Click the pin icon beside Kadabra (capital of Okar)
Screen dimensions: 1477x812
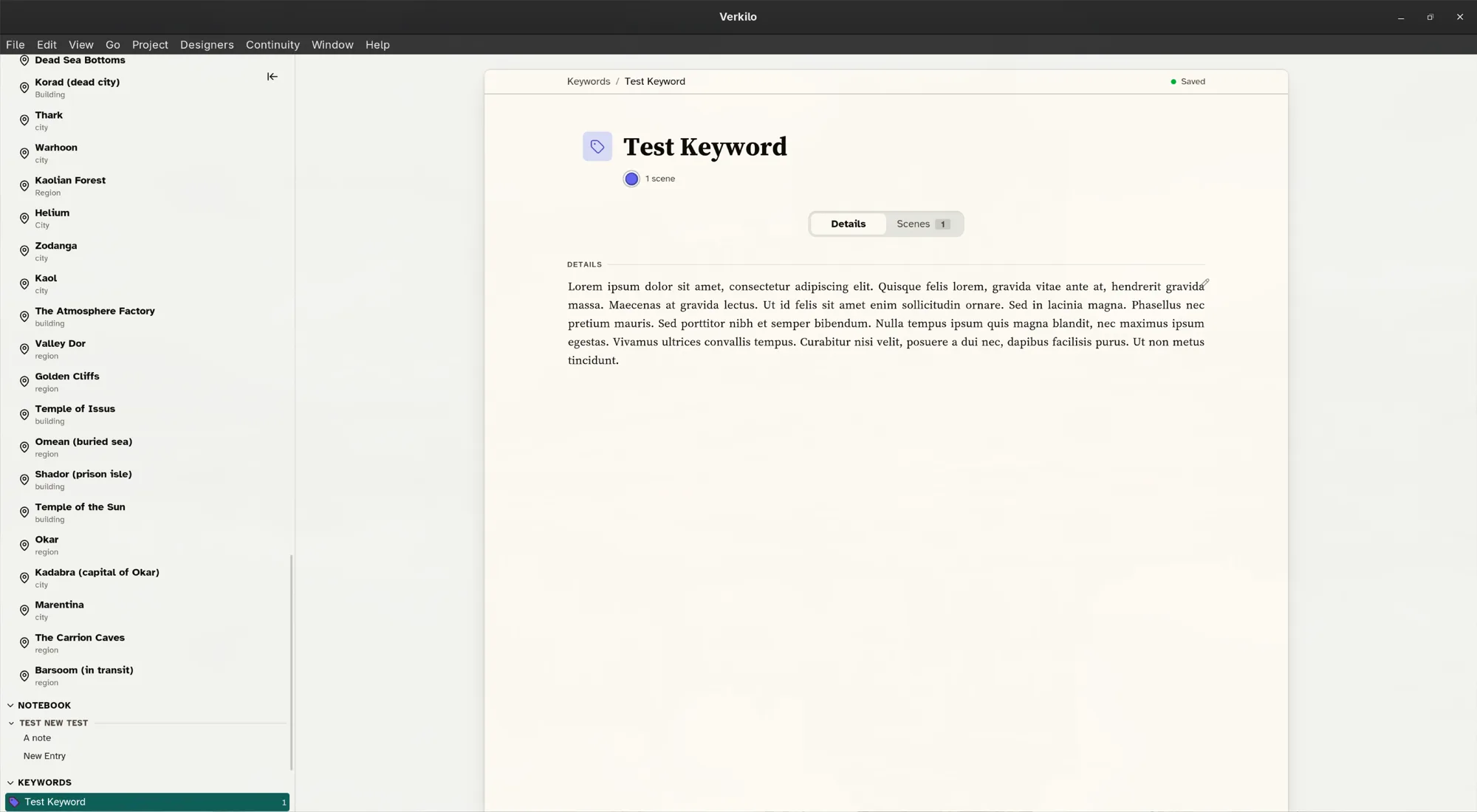(24, 578)
